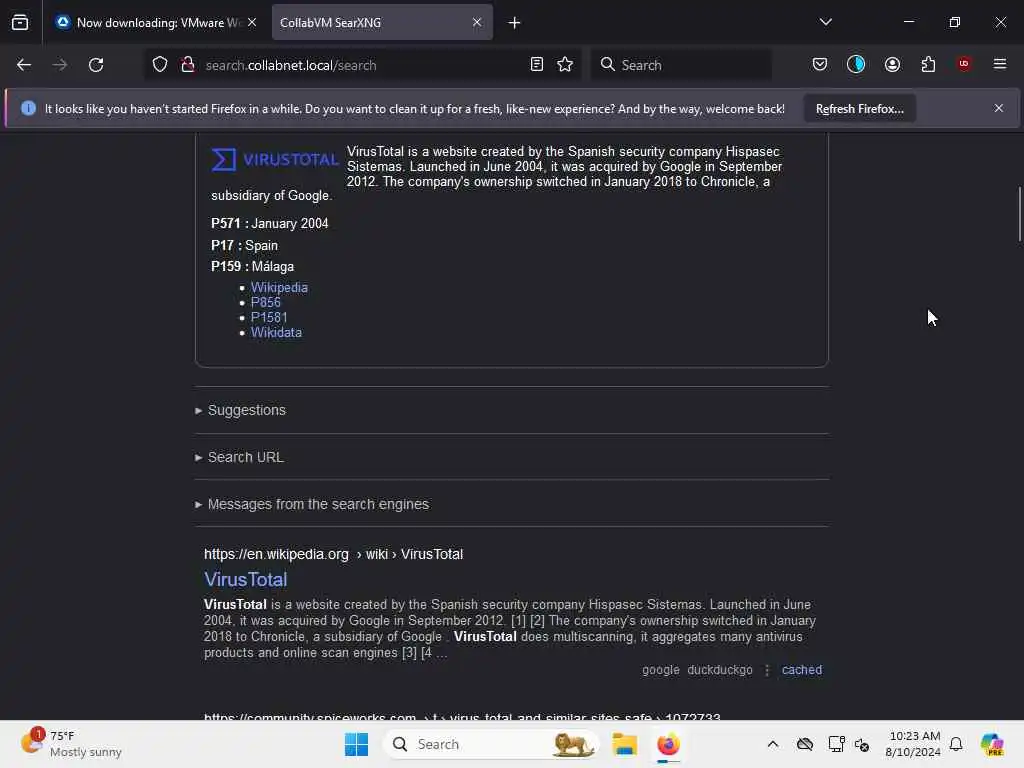Open a new tab
1024x768 pixels.
(x=514, y=23)
